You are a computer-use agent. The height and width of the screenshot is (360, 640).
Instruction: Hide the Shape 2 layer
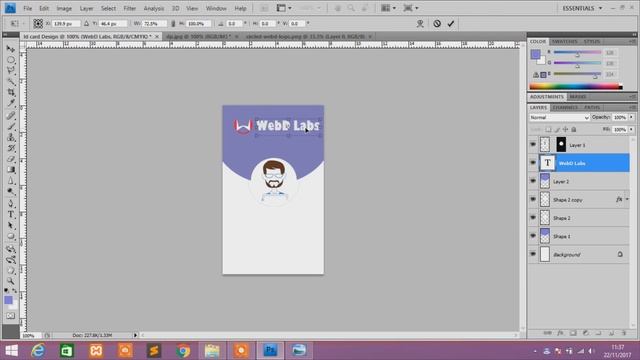pyautogui.click(x=533, y=218)
